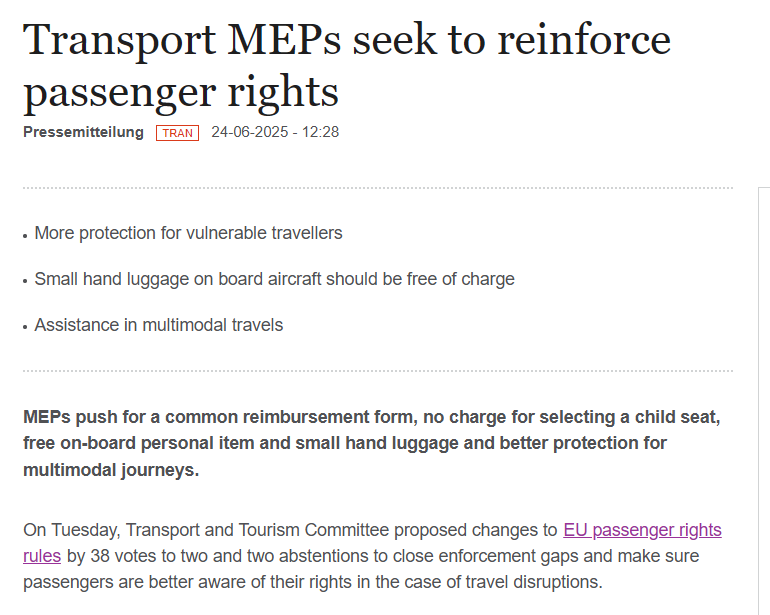Click the "EU passenger rights rules" hyperlink

coord(642,530)
